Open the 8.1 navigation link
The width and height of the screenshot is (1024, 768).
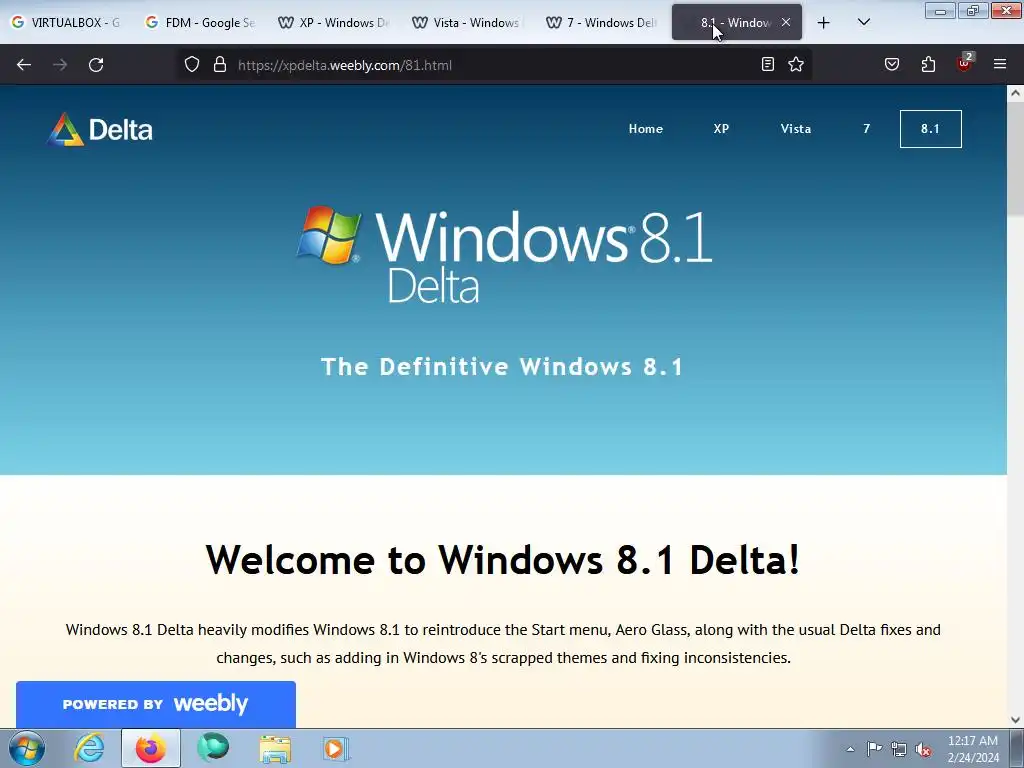931,129
